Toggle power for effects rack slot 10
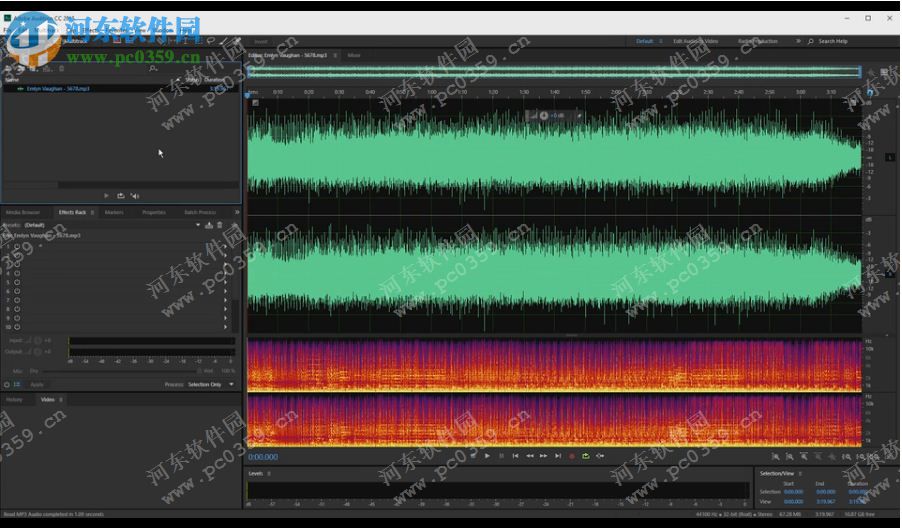This screenshot has width=902, height=528. pos(17,327)
